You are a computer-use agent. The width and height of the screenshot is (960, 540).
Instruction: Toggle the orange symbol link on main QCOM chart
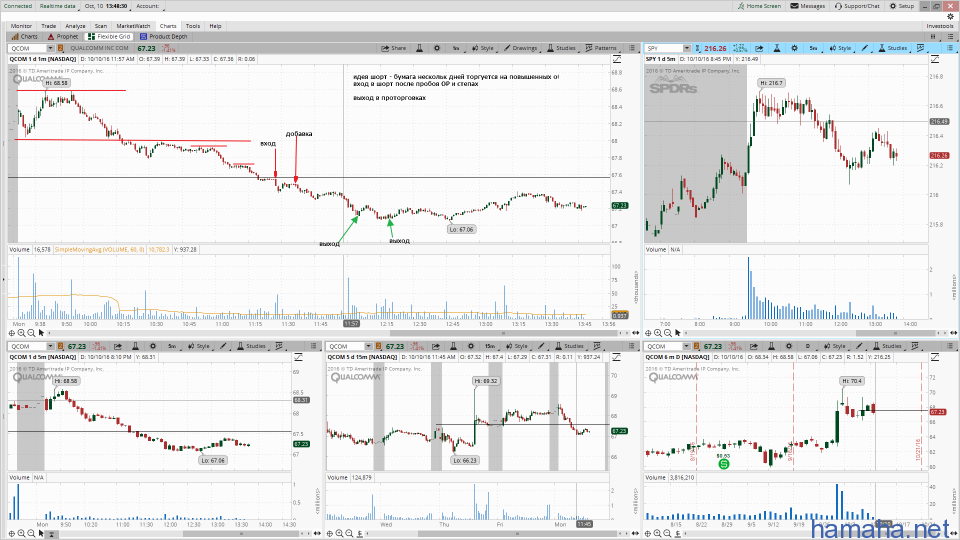[61, 48]
